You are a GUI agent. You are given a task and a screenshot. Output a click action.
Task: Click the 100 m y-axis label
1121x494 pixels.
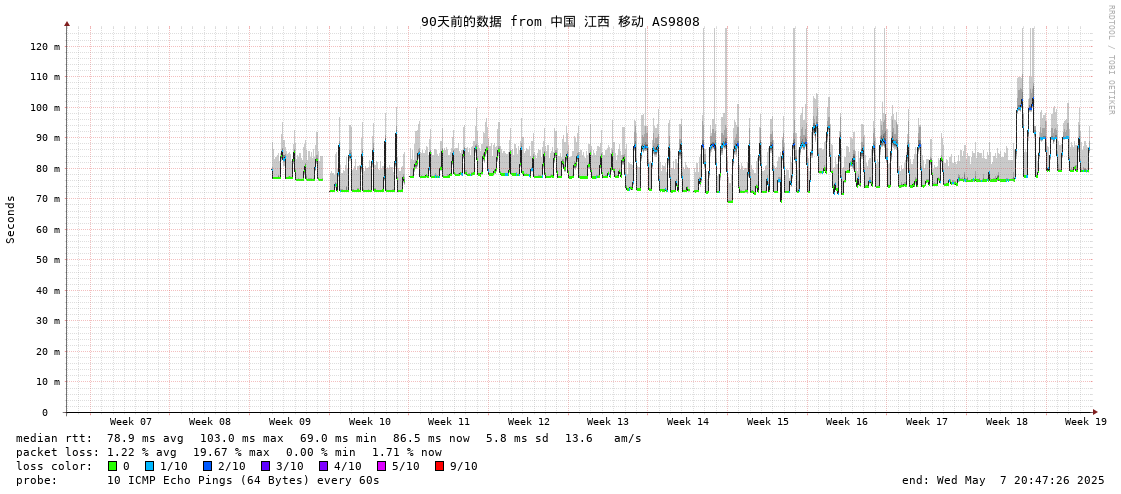click(x=46, y=107)
